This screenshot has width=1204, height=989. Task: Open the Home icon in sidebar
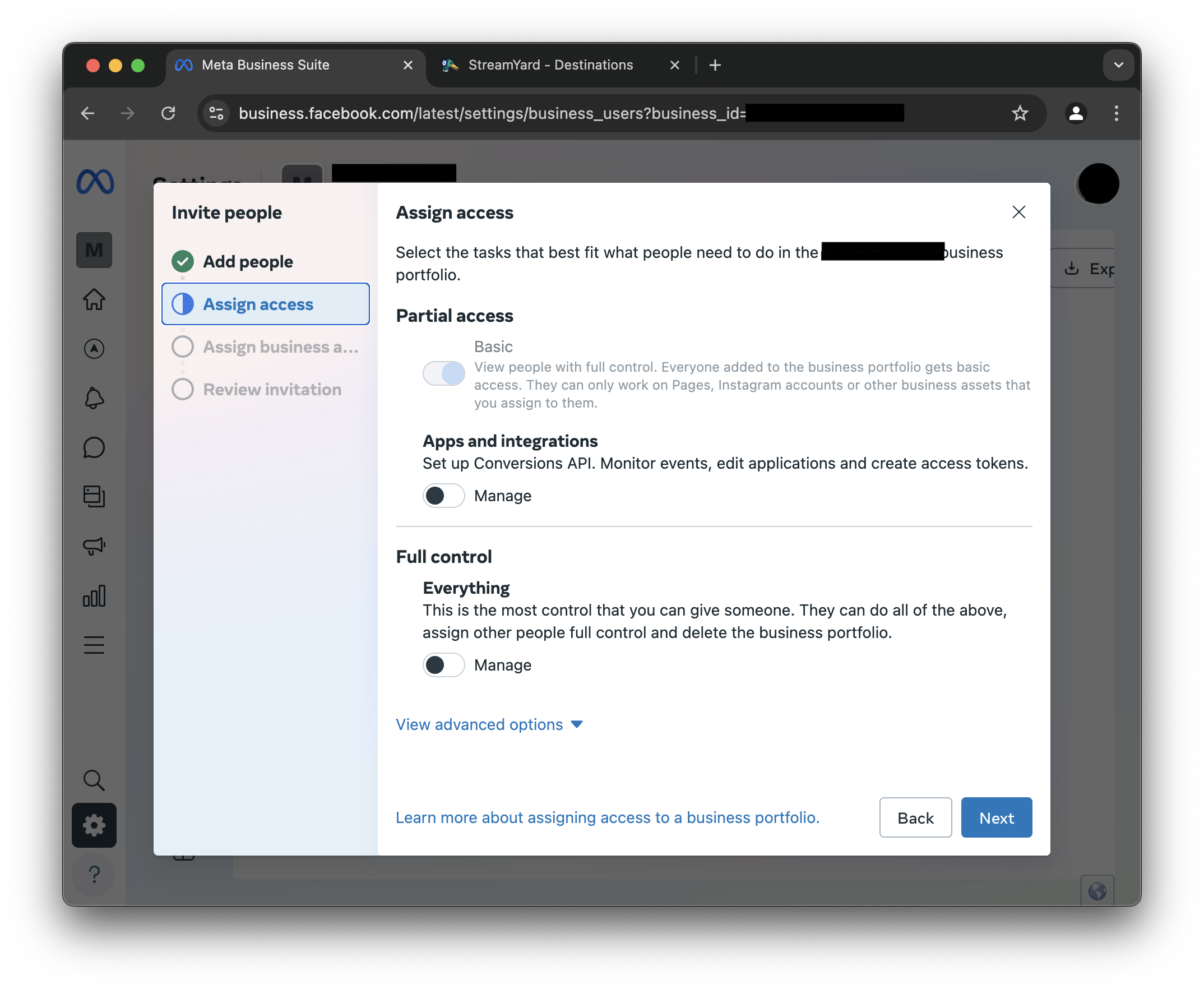(x=94, y=299)
